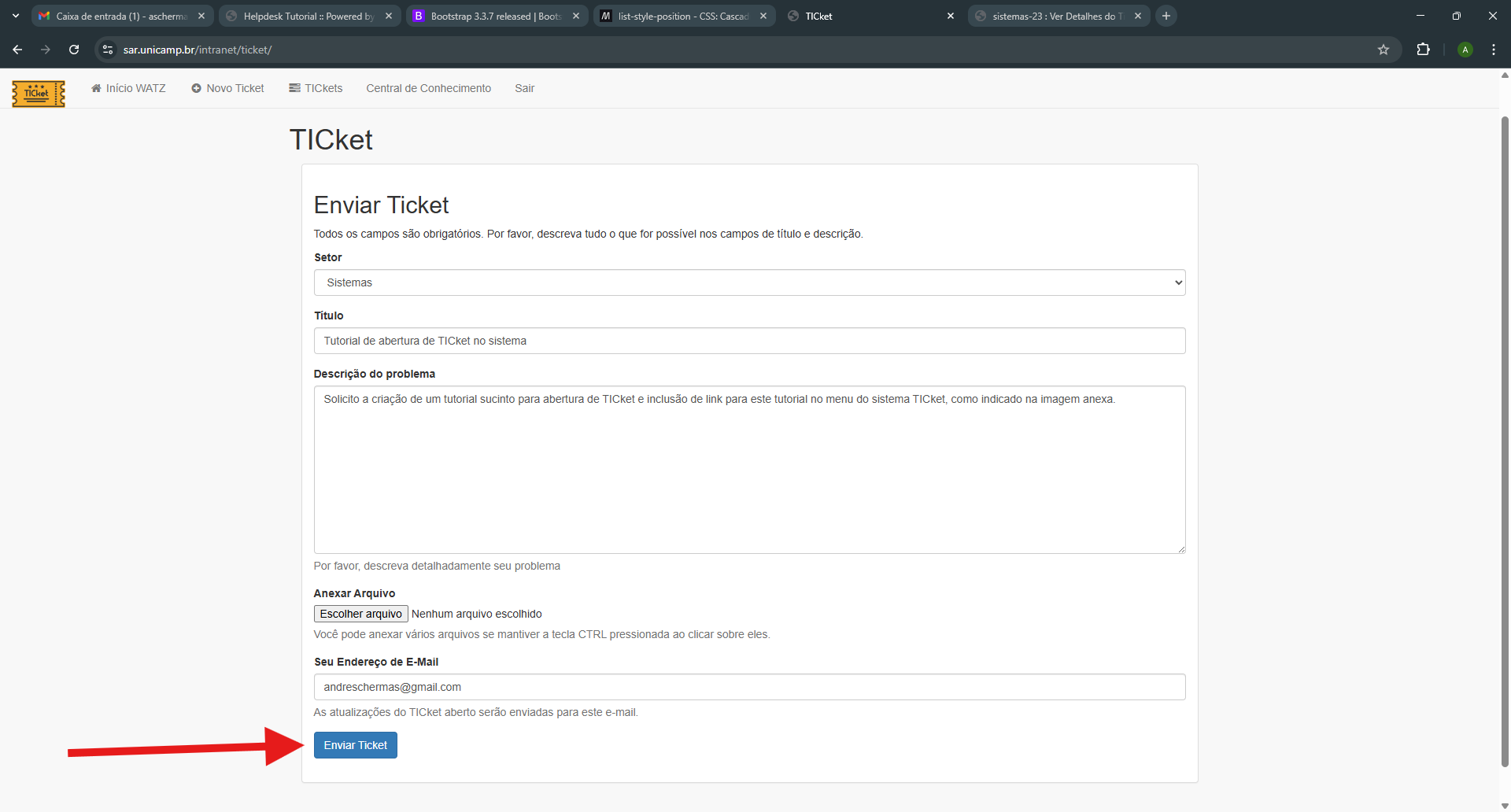
Task: Click the Escolher arquivo button
Action: [360, 614]
